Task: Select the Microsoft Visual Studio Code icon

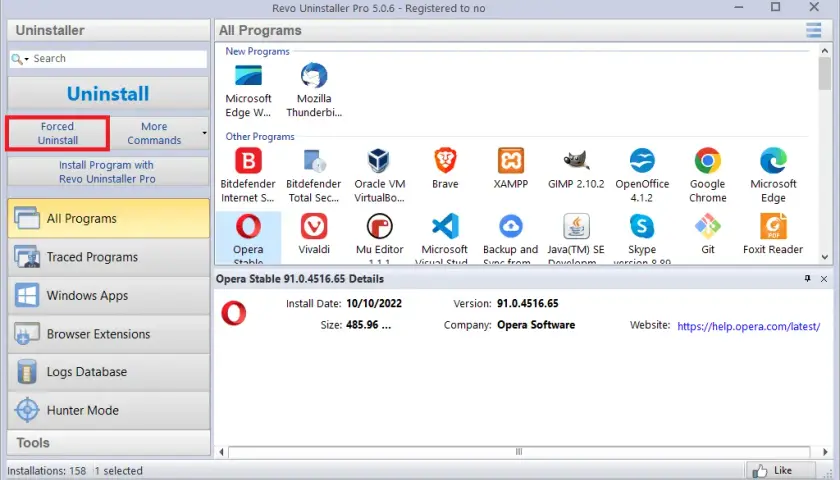Action: click(x=445, y=227)
